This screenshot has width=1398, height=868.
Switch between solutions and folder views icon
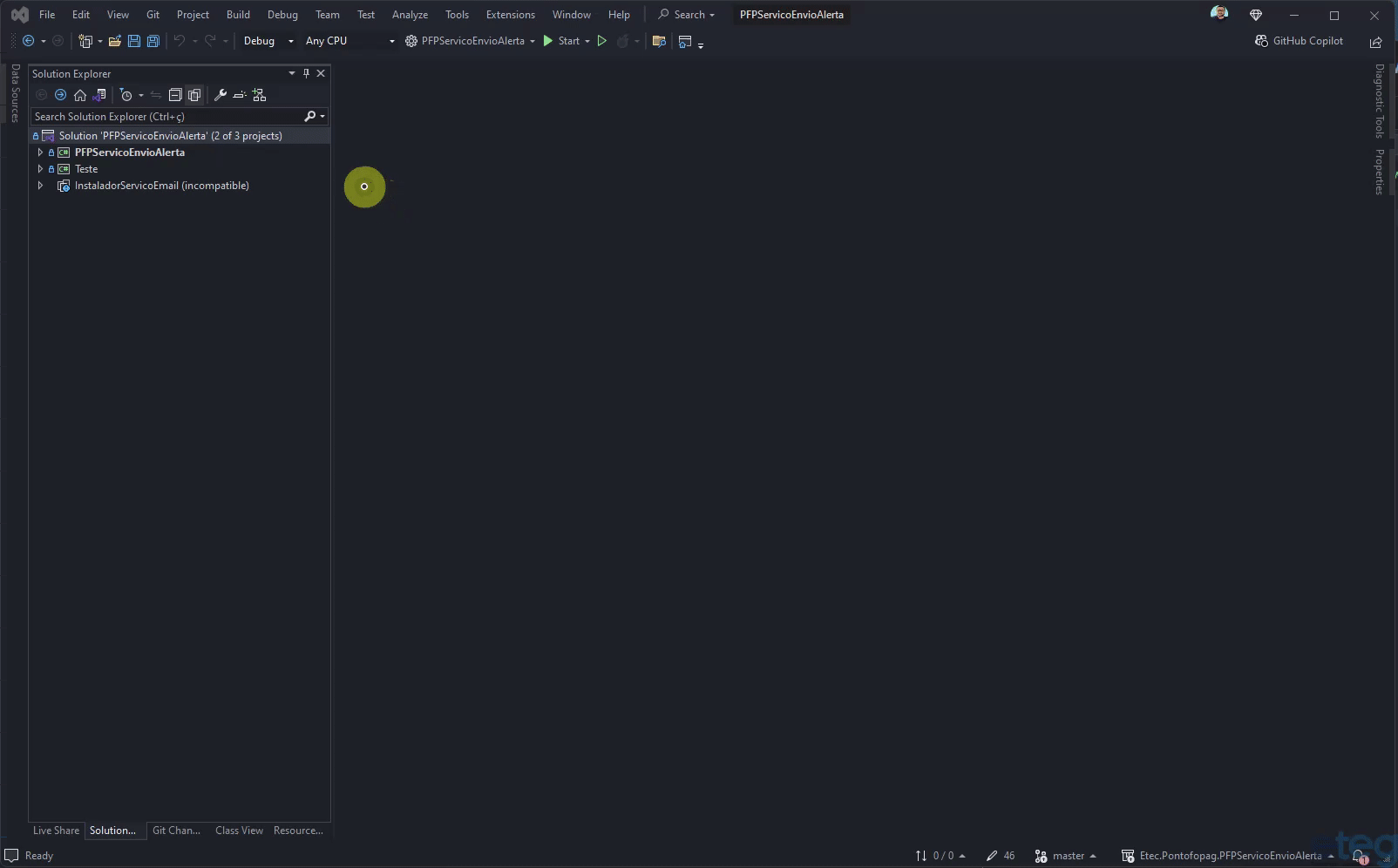click(x=99, y=95)
